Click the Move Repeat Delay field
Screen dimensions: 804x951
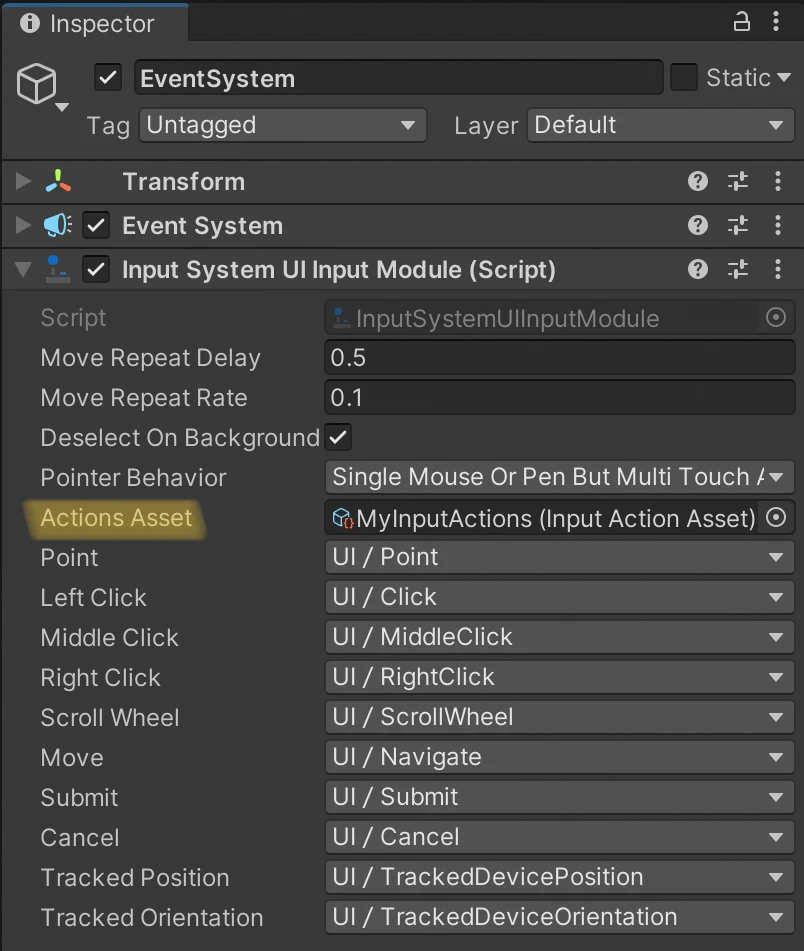point(560,357)
